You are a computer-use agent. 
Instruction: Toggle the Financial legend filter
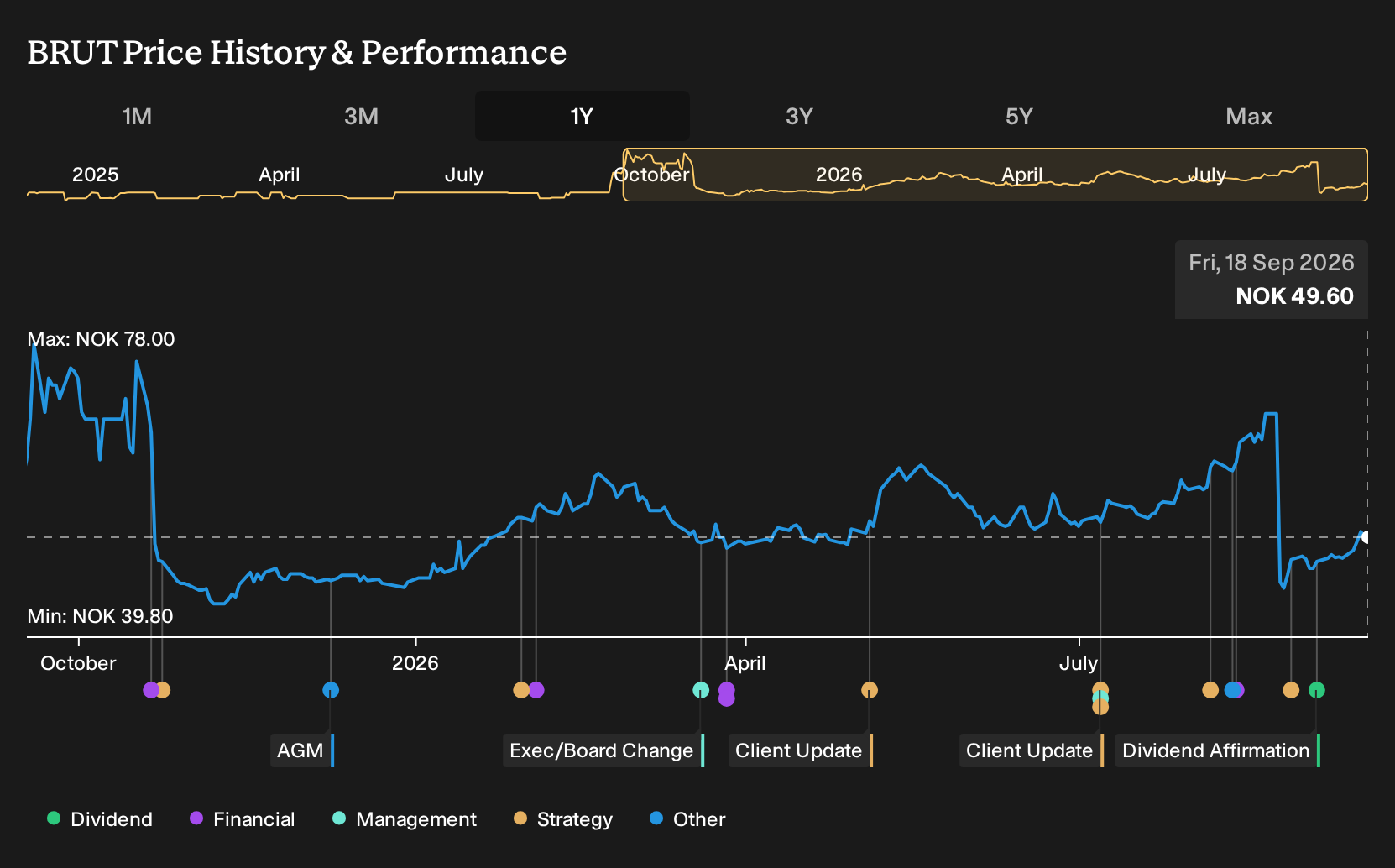point(242,819)
